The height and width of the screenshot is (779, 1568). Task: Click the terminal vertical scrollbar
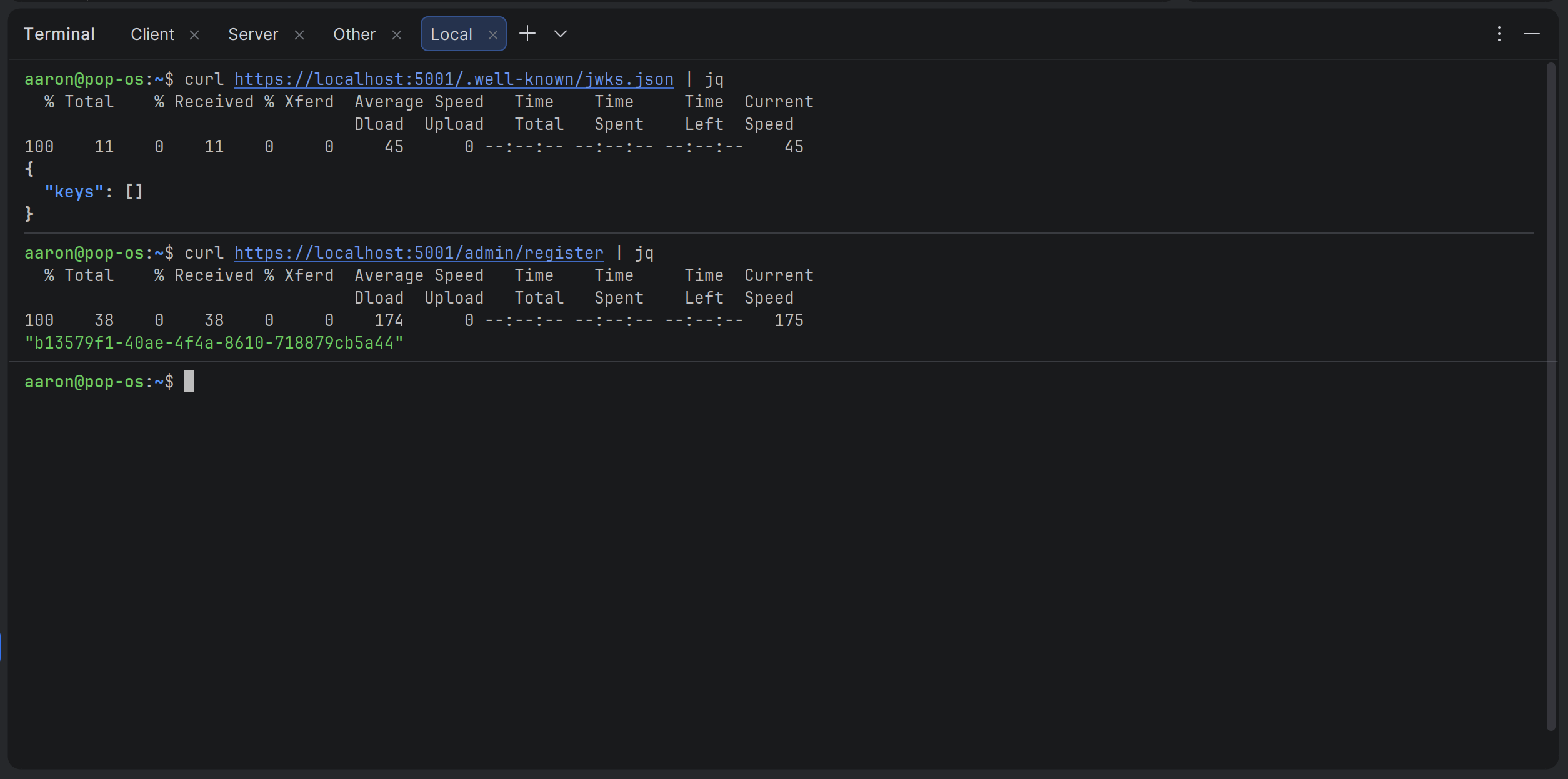[x=1551, y=394]
